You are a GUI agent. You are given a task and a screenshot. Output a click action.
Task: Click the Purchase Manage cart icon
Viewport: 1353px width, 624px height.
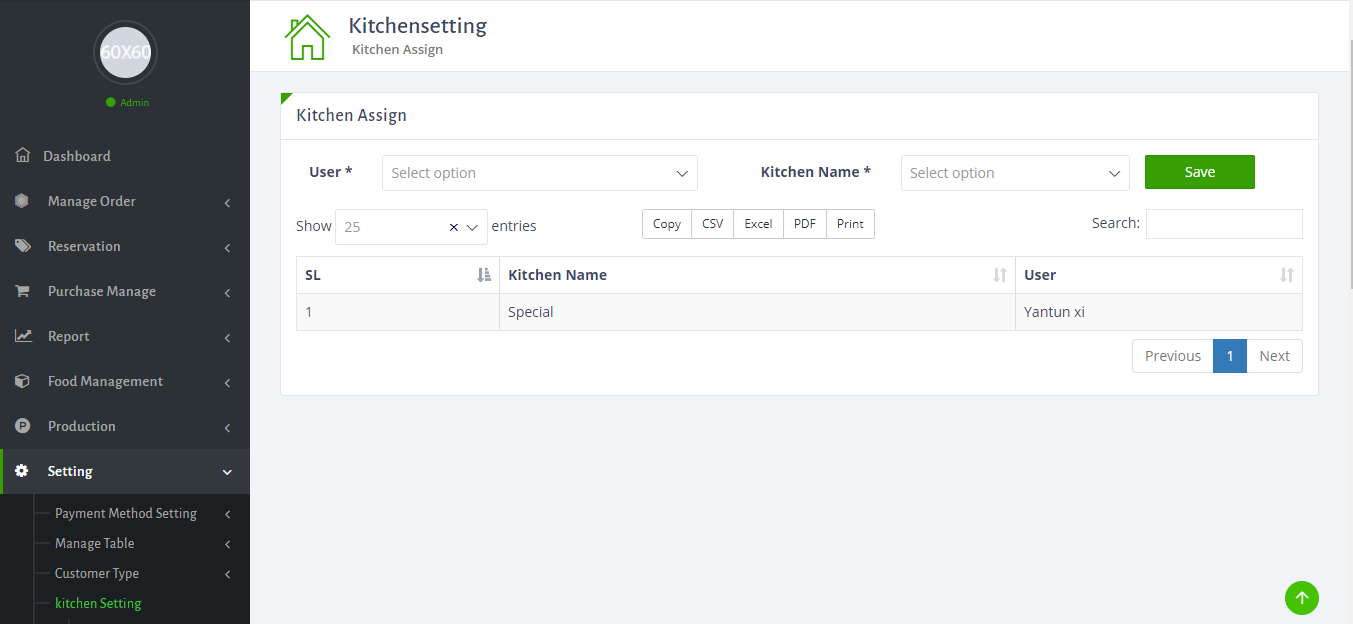(23, 291)
